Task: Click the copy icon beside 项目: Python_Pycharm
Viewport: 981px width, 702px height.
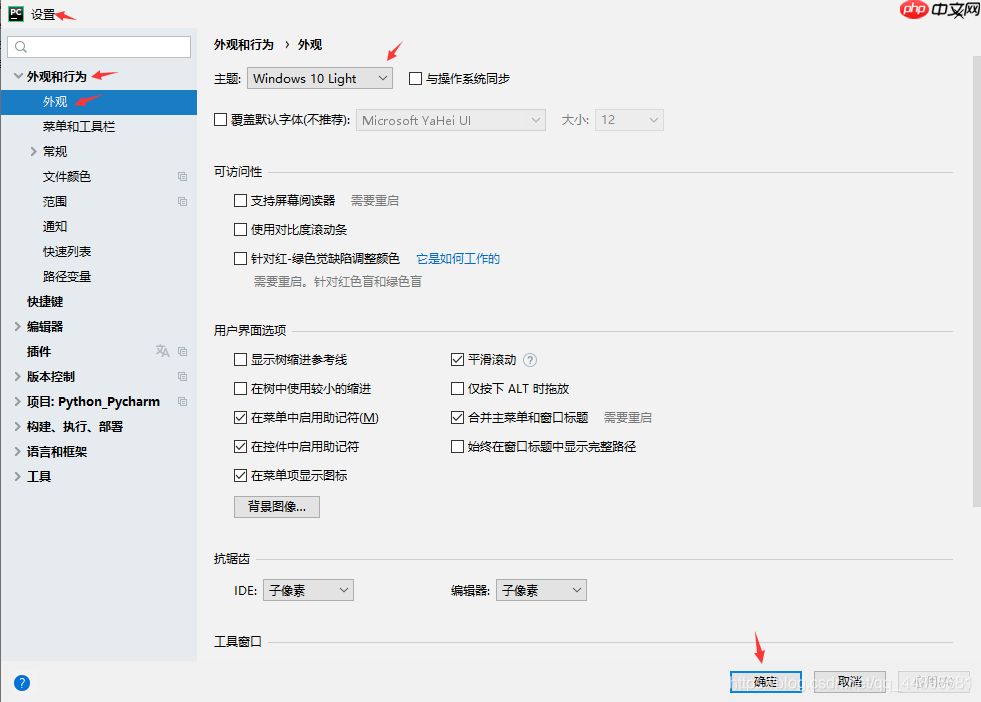Action: coord(182,402)
